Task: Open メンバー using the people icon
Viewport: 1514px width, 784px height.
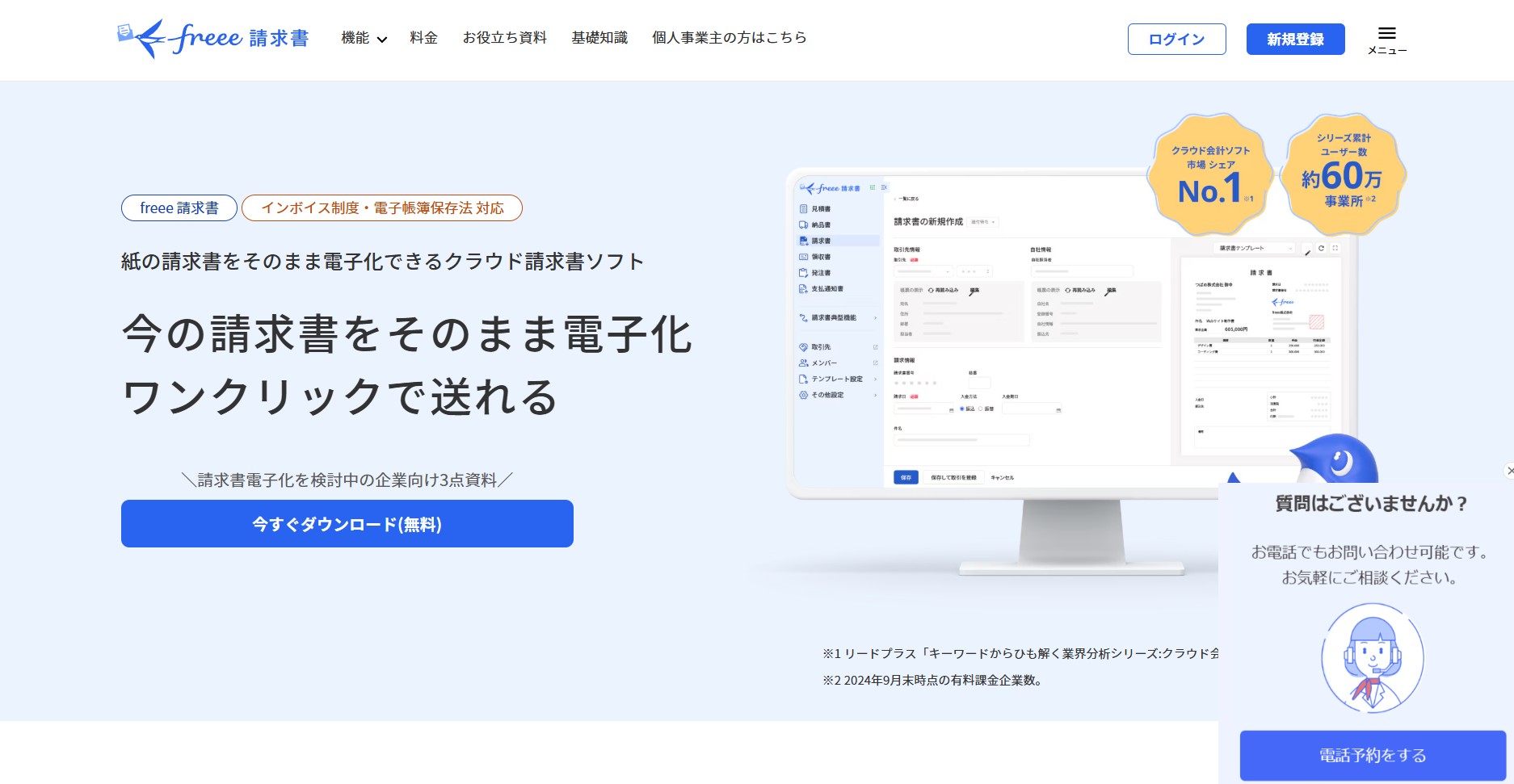Action: click(802, 362)
